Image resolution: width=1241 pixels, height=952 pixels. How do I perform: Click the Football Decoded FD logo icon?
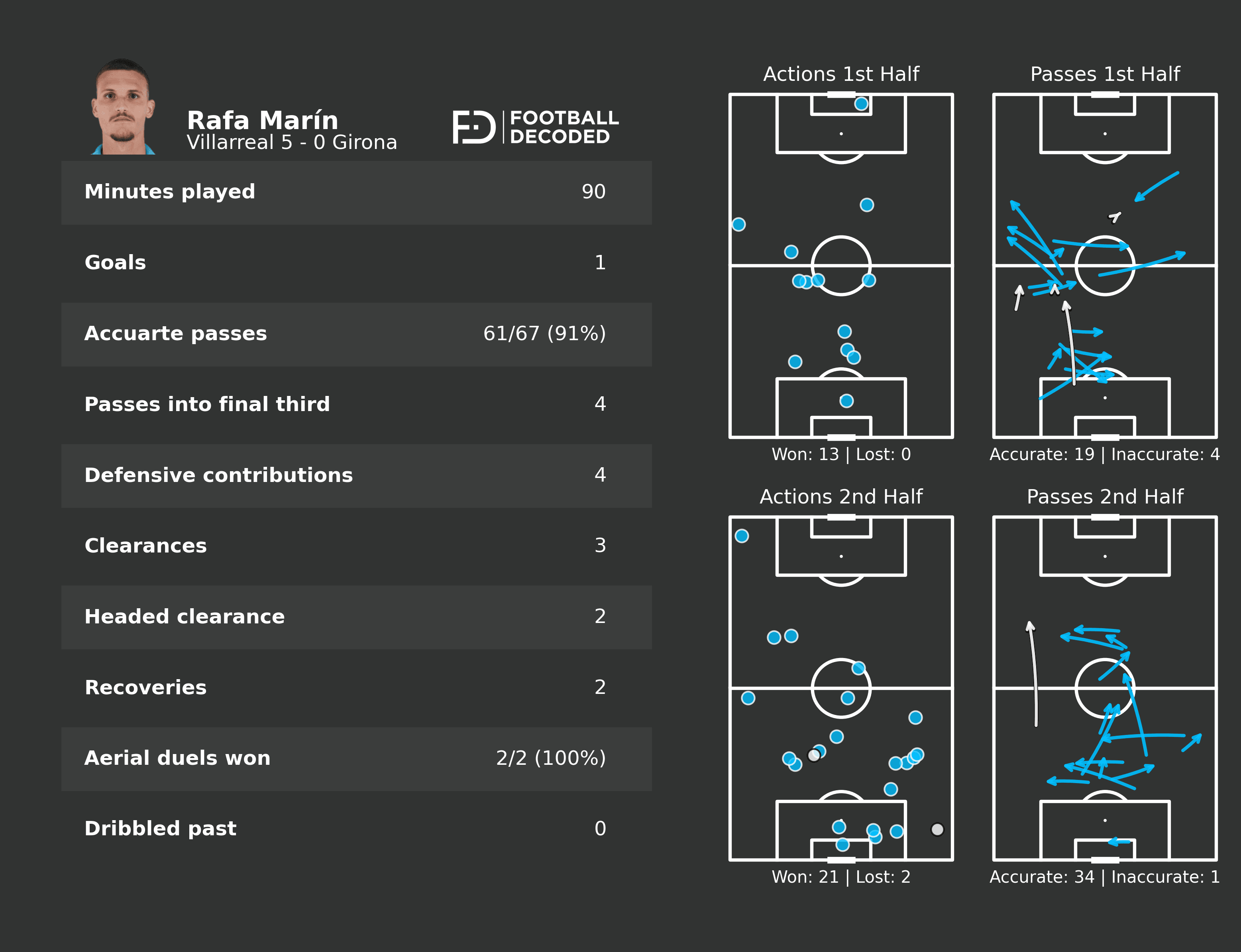473,127
